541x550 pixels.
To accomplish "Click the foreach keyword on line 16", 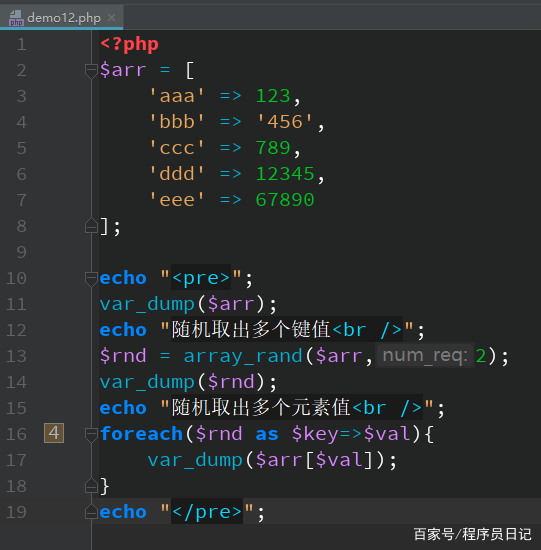I will 141,434.
